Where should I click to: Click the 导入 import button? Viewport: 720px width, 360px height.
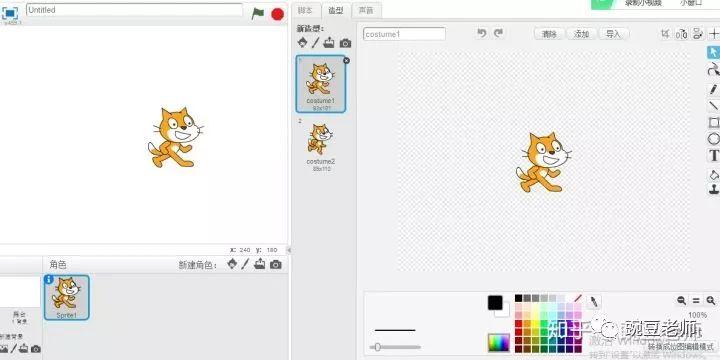[x=613, y=34]
